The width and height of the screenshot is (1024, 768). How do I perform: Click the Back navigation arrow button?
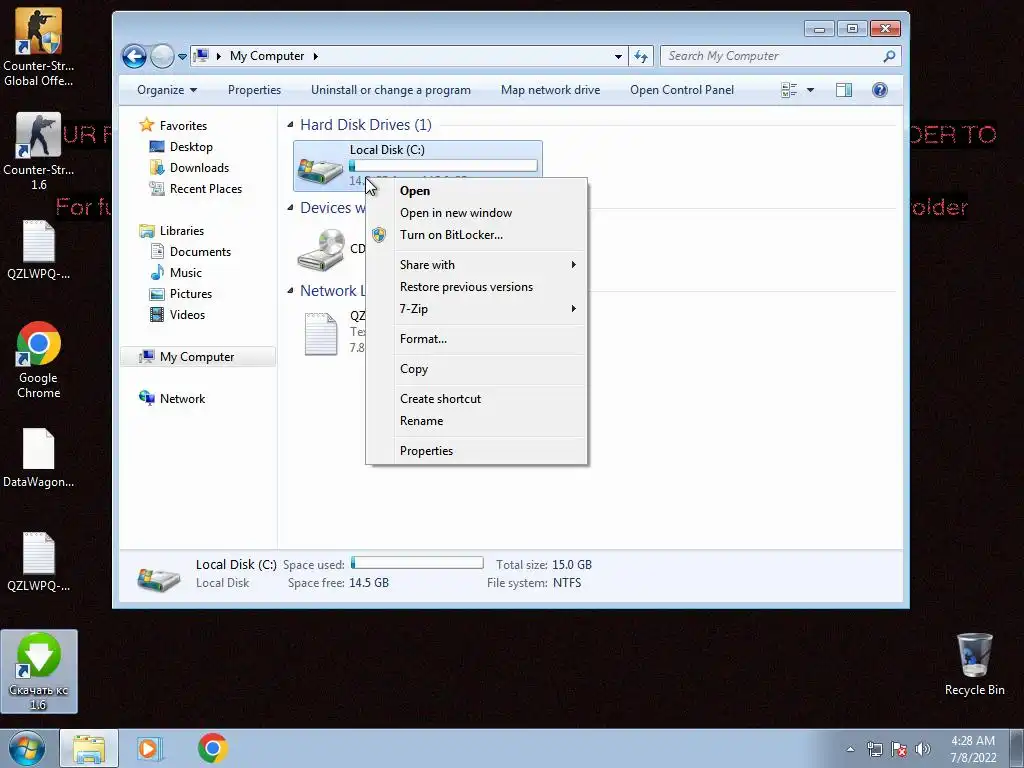pyautogui.click(x=135, y=56)
